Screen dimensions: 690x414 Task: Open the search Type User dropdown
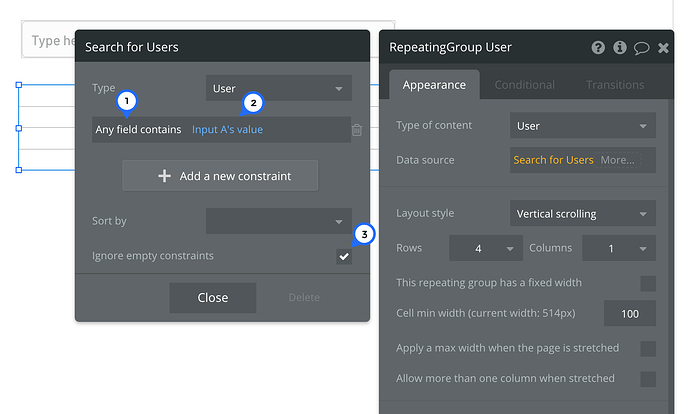(278, 89)
